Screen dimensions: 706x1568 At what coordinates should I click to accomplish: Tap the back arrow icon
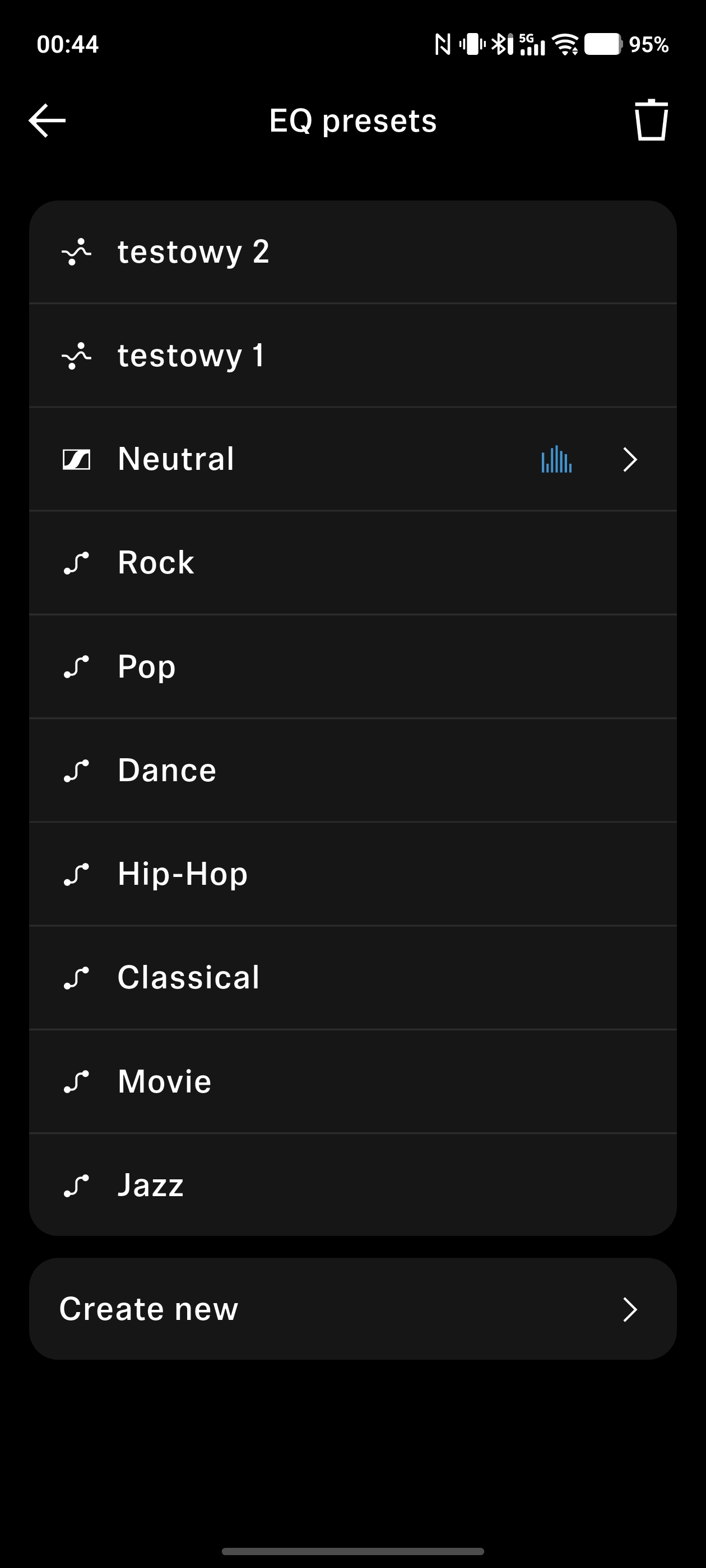[48, 120]
